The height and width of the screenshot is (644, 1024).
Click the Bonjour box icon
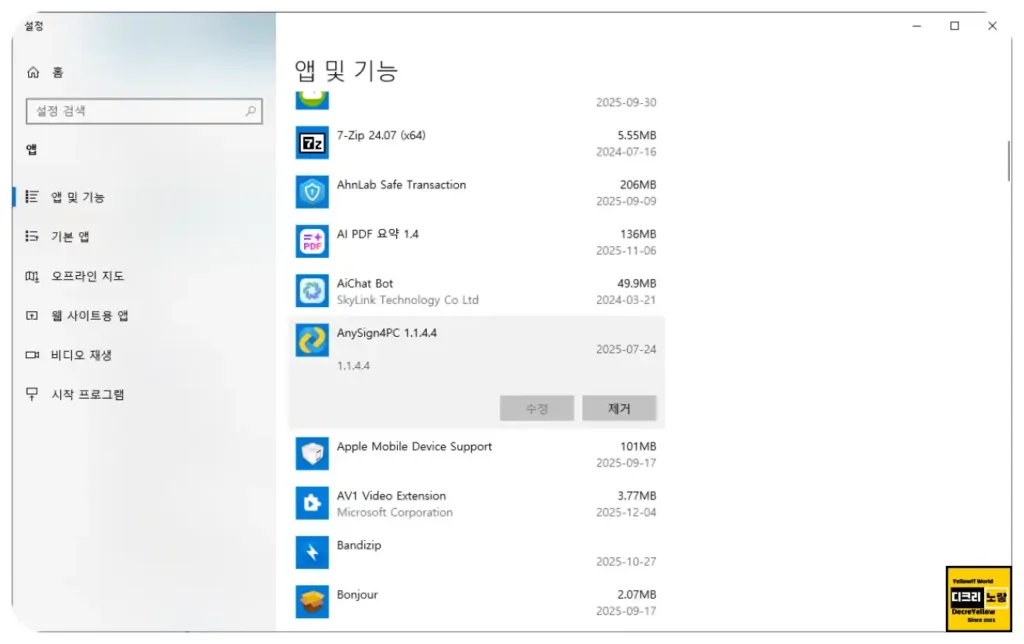pyautogui.click(x=312, y=602)
